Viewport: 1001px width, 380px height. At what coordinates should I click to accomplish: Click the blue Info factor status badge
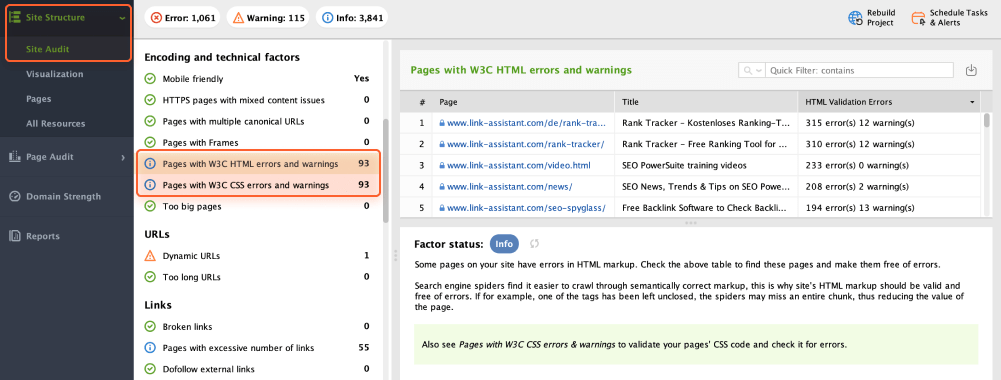[x=504, y=243]
